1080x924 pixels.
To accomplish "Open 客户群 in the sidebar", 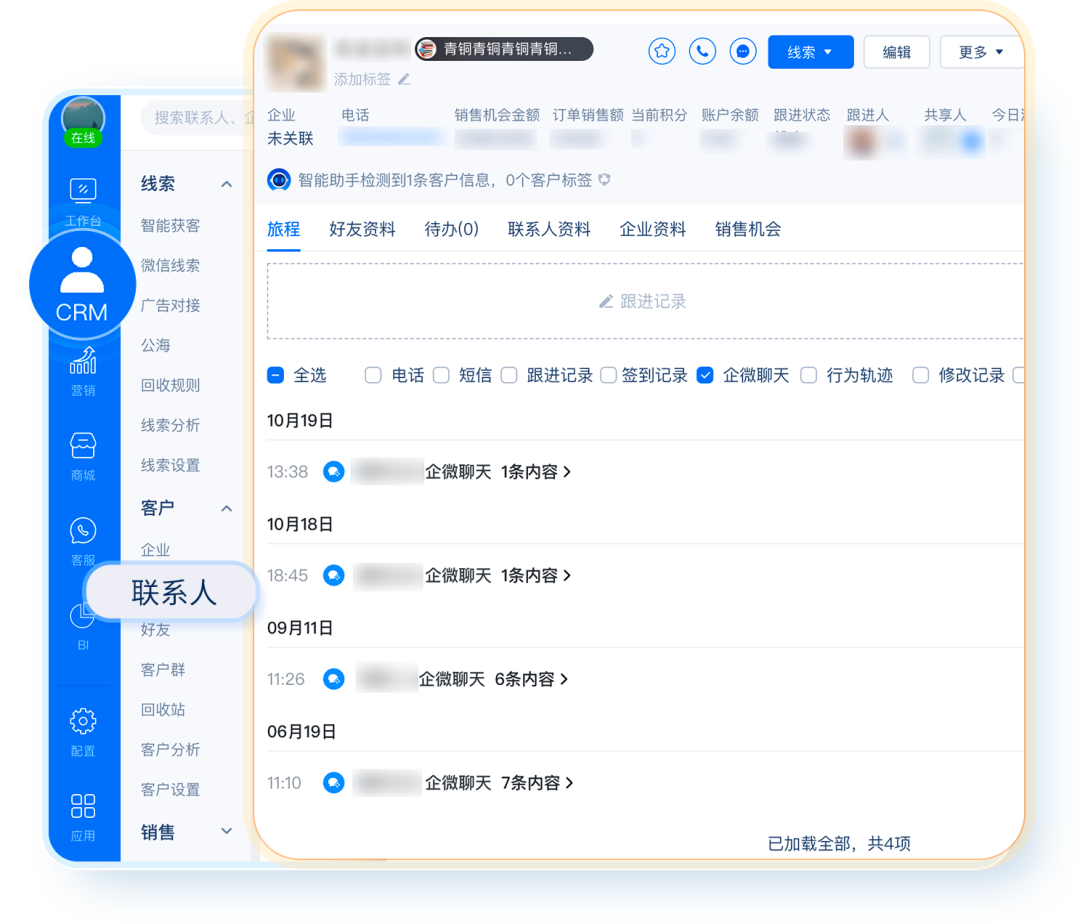I will 163,669.
